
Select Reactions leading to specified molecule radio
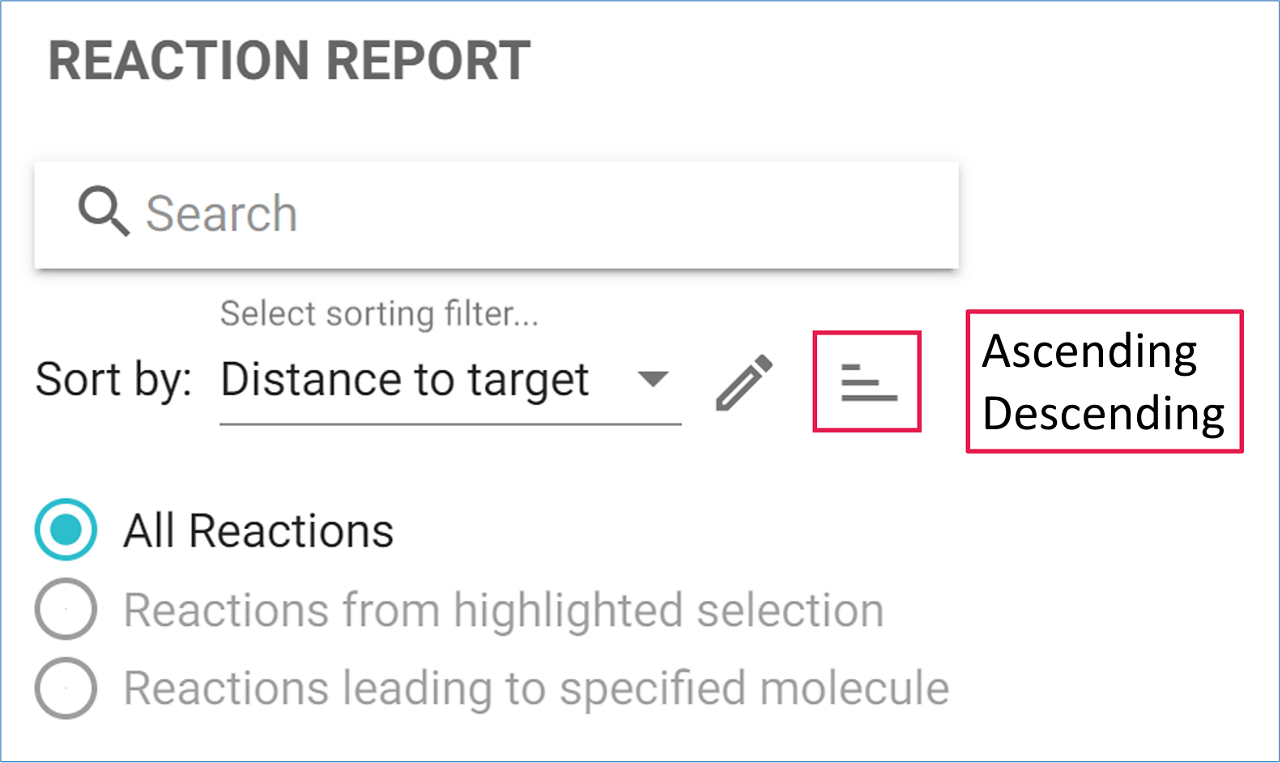click(x=66, y=688)
